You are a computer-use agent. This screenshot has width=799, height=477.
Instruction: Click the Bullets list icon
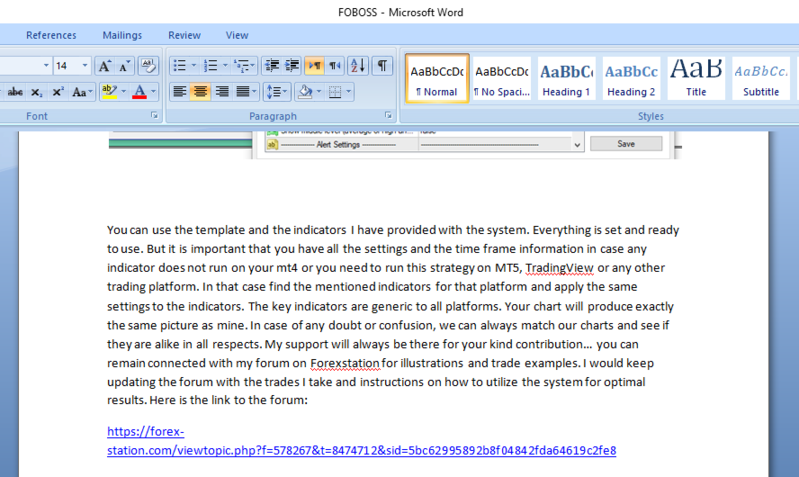pyautogui.click(x=180, y=66)
